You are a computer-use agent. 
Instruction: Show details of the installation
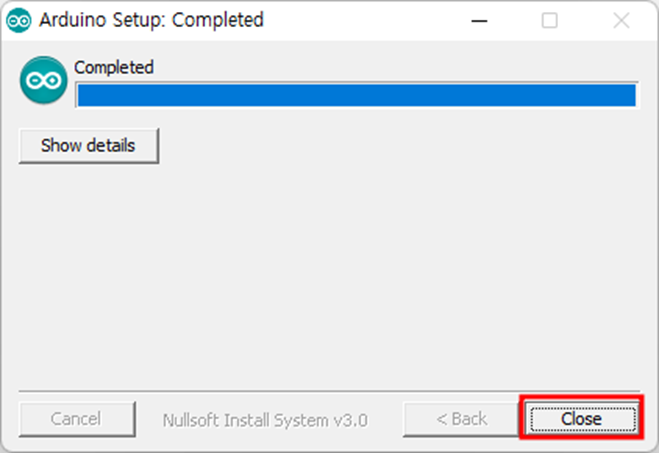pyautogui.click(x=89, y=146)
